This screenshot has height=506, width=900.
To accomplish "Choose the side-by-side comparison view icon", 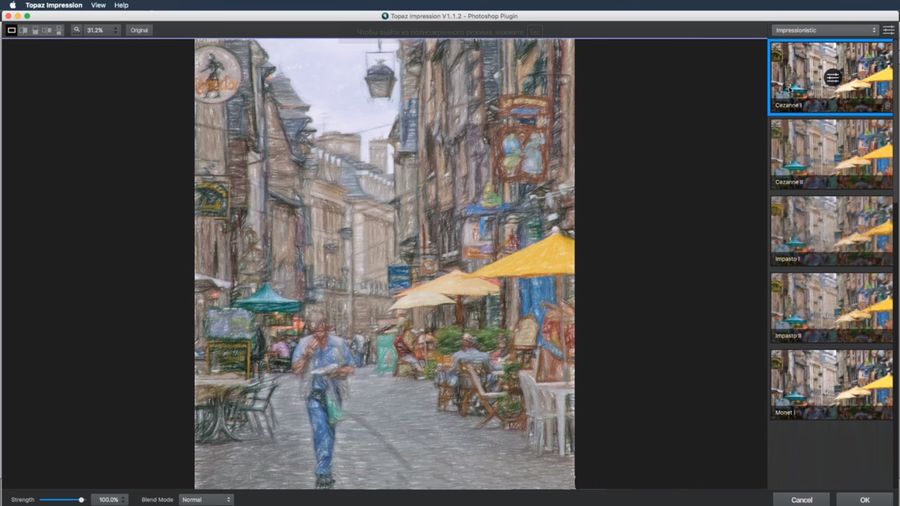I will click(x=47, y=30).
